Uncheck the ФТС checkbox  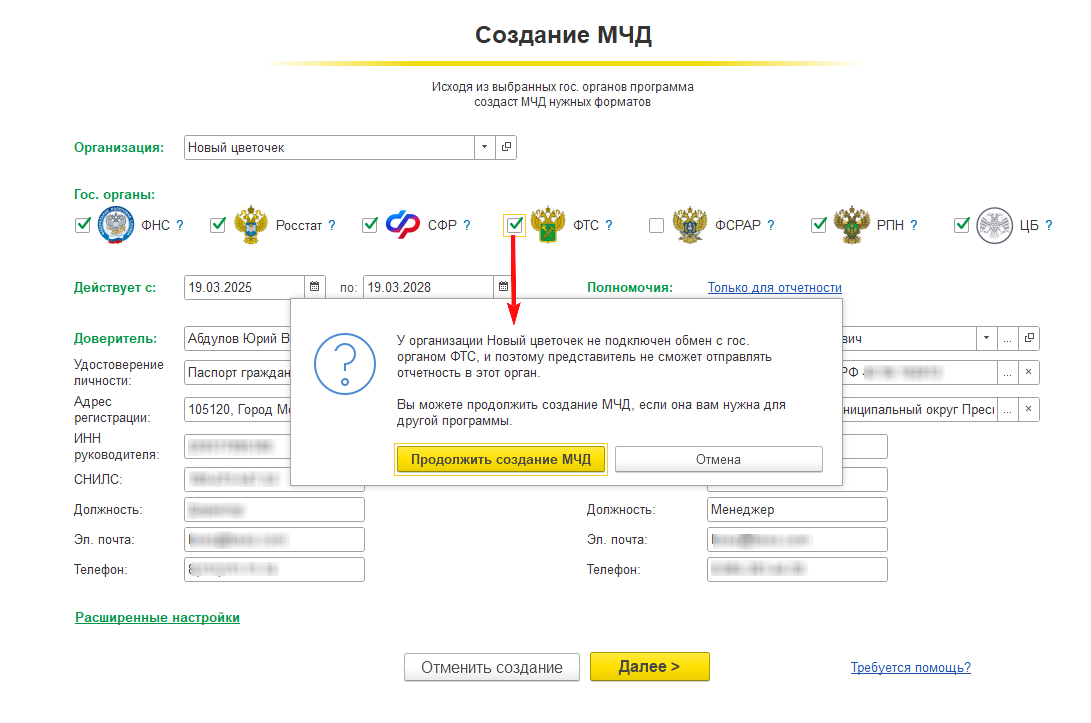coord(515,225)
